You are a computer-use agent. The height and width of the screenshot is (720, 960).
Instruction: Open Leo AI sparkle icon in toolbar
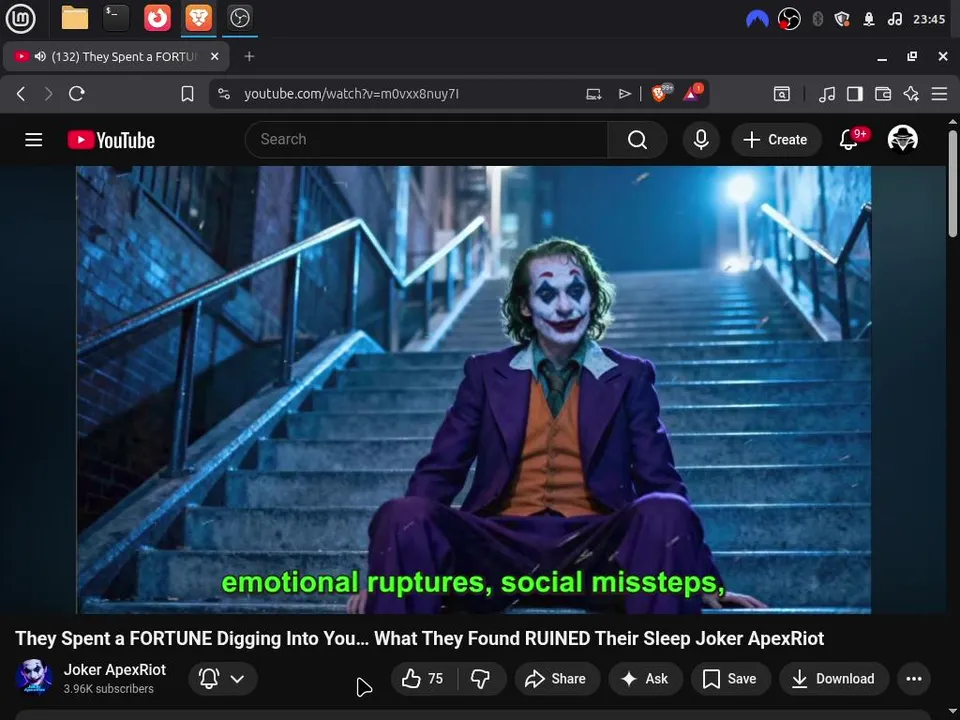(911, 94)
